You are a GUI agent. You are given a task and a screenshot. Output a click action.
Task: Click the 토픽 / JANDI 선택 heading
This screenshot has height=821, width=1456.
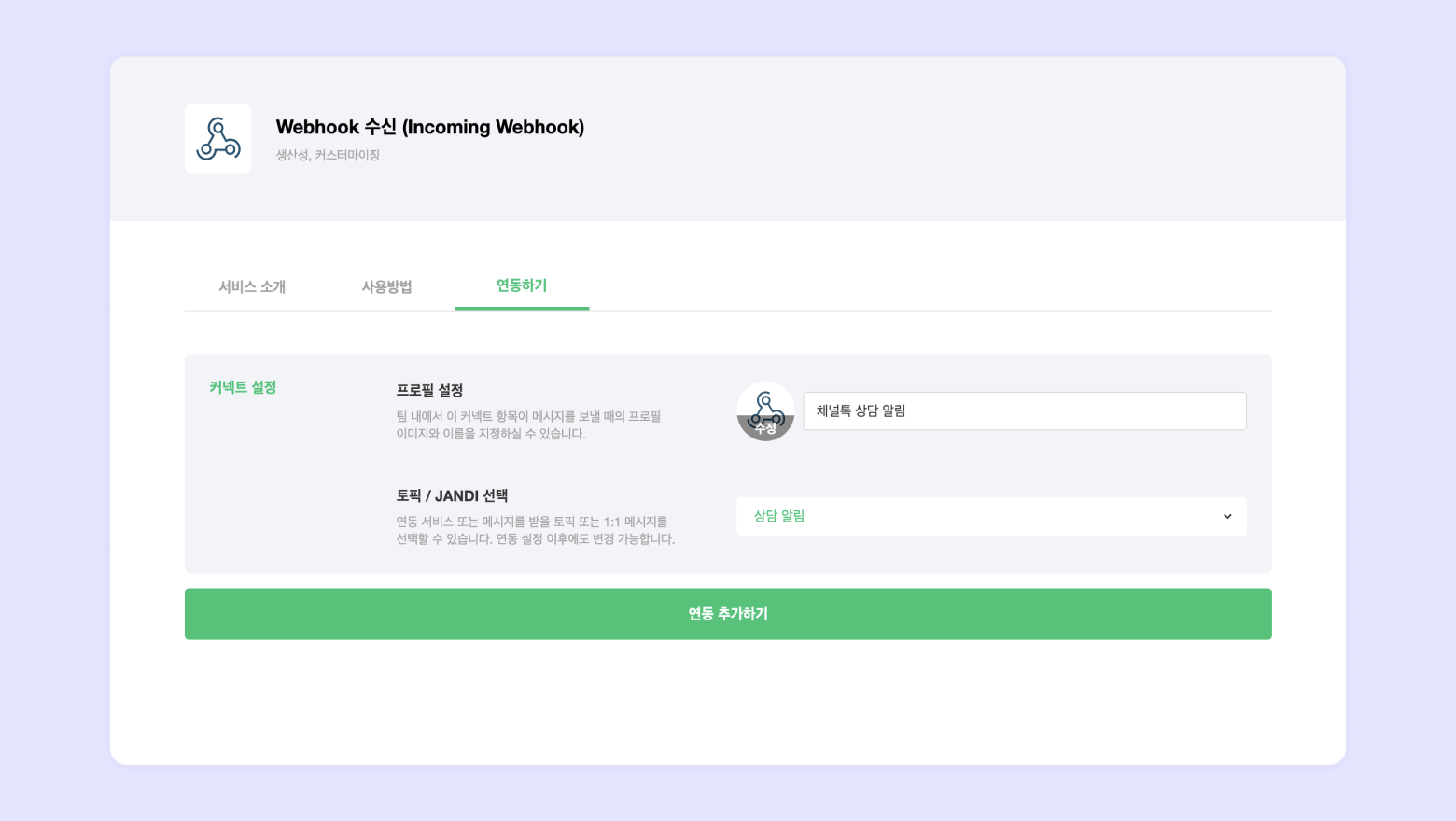pos(452,495)
